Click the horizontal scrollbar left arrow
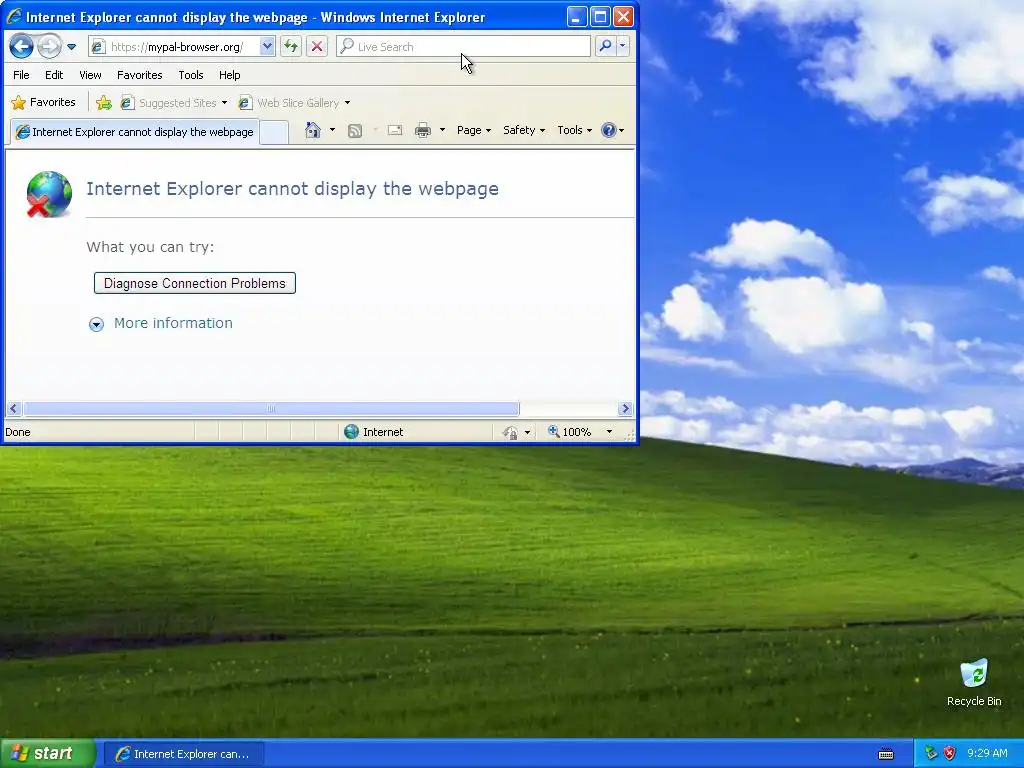 [x=14, y=409]
